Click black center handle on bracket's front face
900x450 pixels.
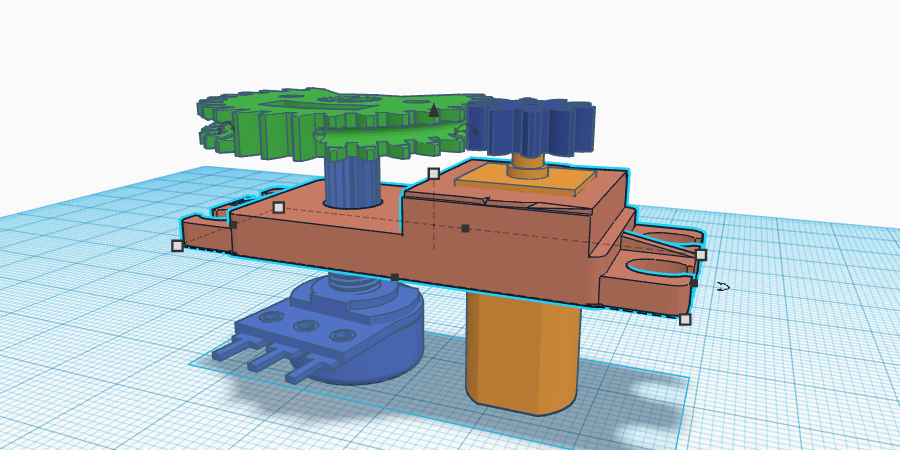coord(465,228)
